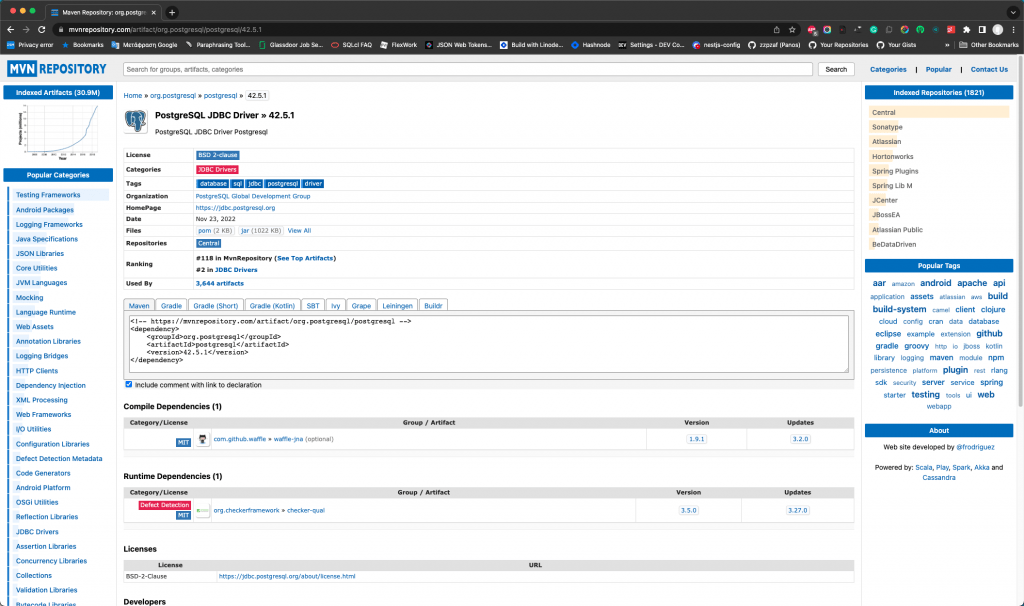Open Contact Us in the top navigation
The image size is (1024, 606).
coord(989,69)
